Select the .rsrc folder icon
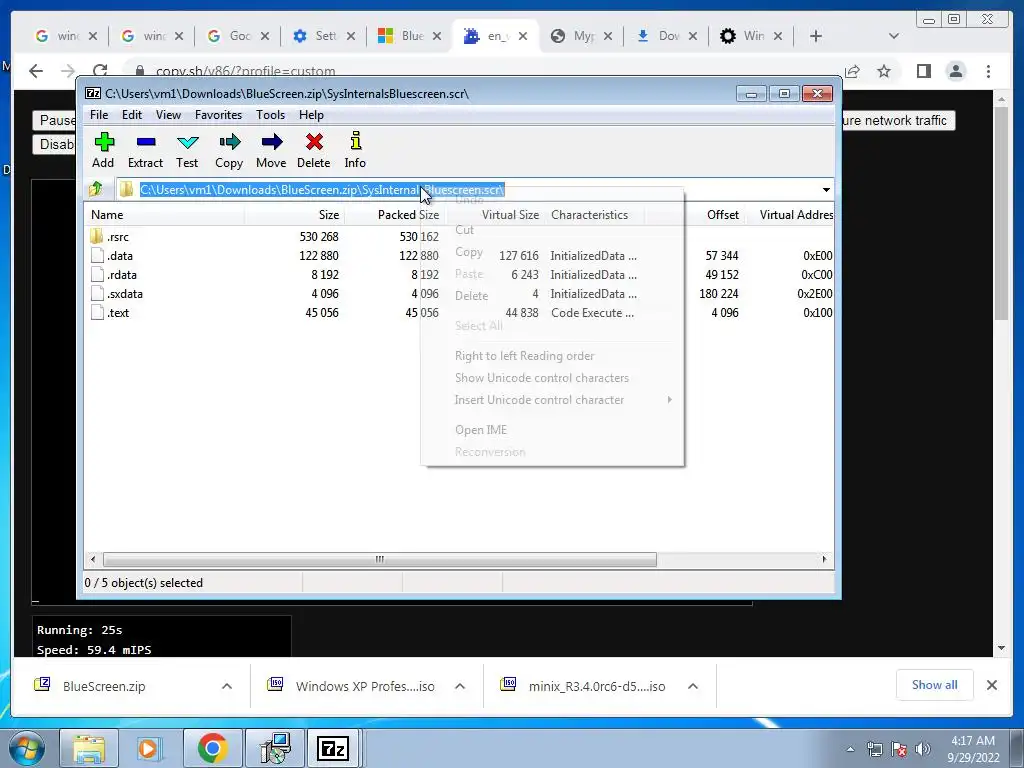Image resolution: width=1024 pixels, height=768 pixels. tap(97, 236)
